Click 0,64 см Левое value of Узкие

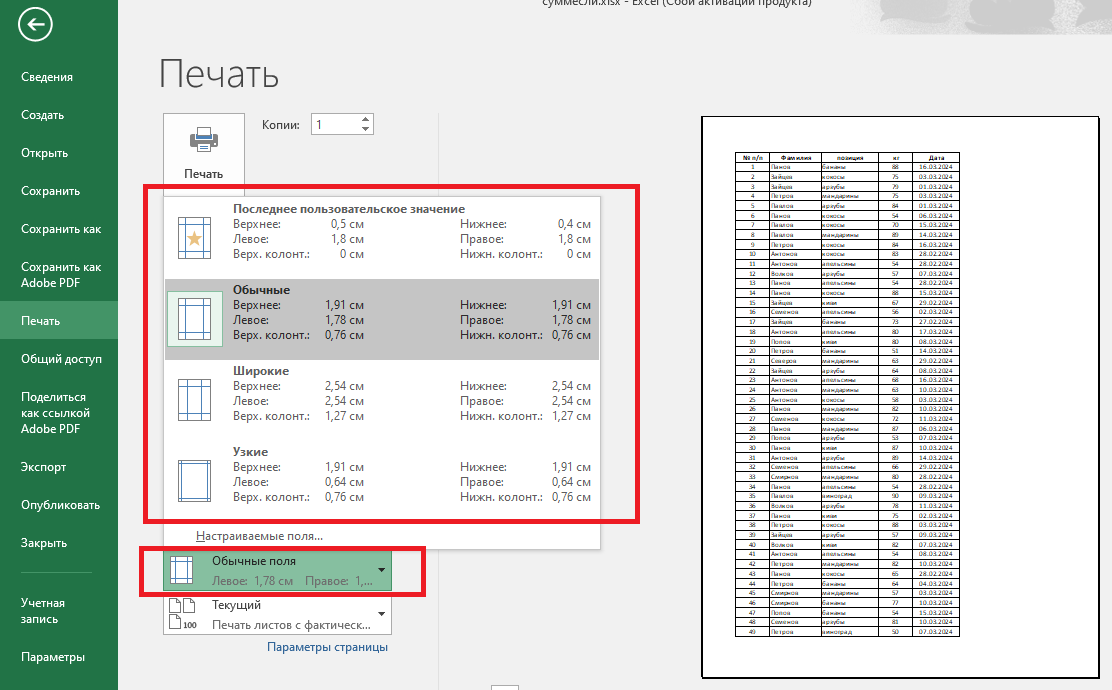(x=345, y=482)
